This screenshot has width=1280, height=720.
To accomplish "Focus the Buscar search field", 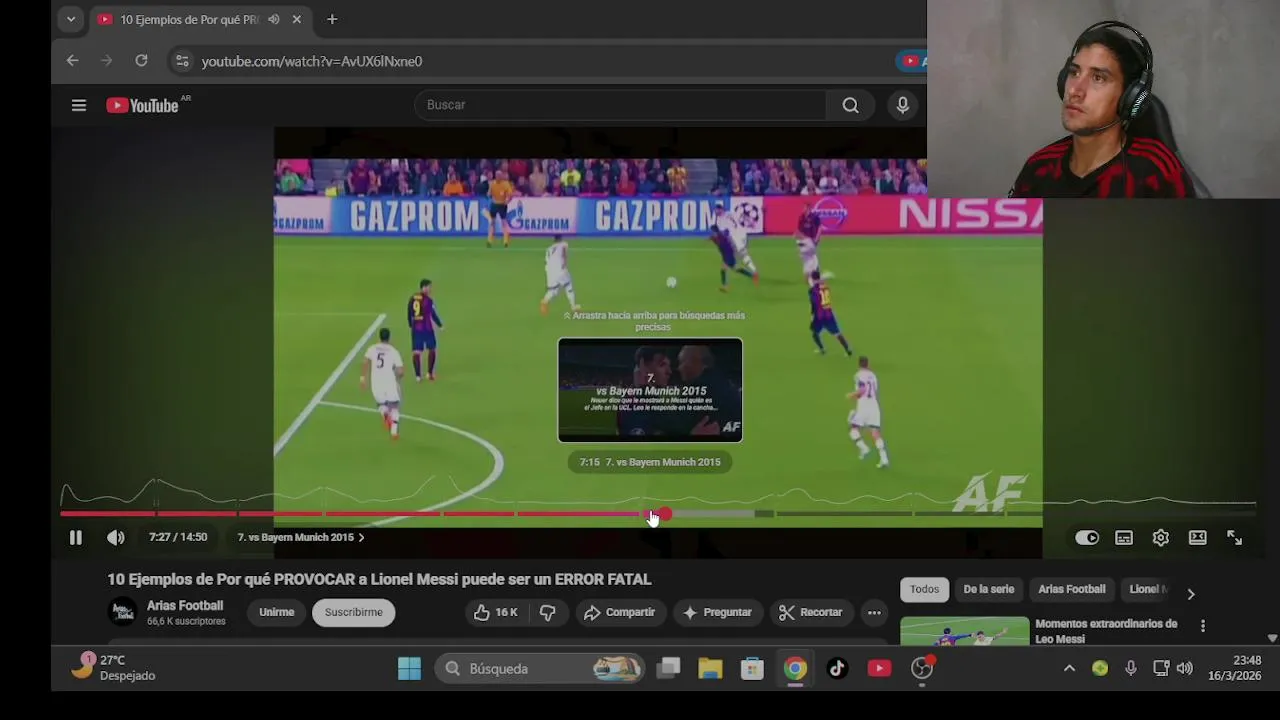I will click(620, 105).
